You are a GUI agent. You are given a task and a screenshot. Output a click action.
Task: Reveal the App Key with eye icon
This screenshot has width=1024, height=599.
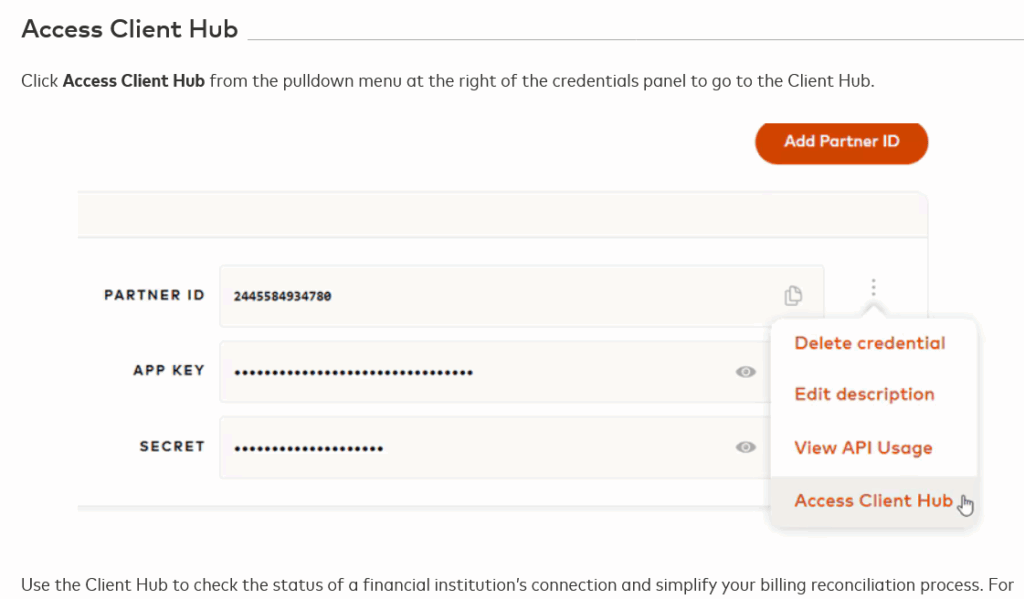pyautogui.click(x=745, y=372)
